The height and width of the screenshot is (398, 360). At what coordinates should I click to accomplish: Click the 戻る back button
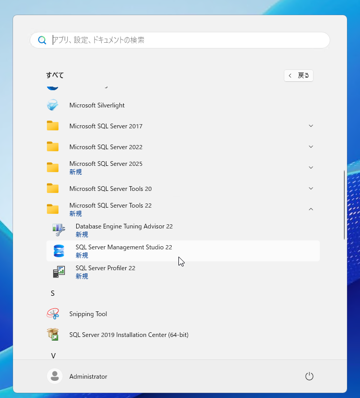pyautogui.click(x=299, y=76)
